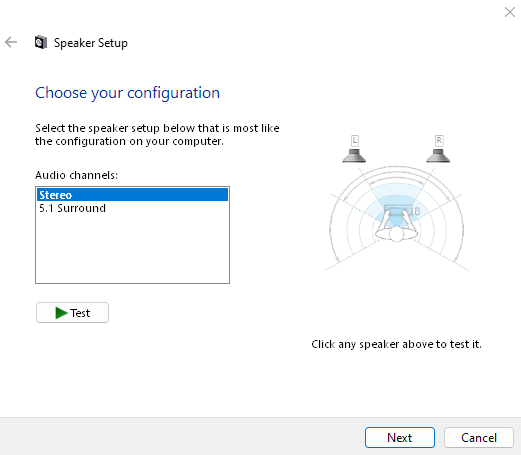Screen dimensions: 521x455
Task: Click the R label above right speaker
Action: coord(439,141)
